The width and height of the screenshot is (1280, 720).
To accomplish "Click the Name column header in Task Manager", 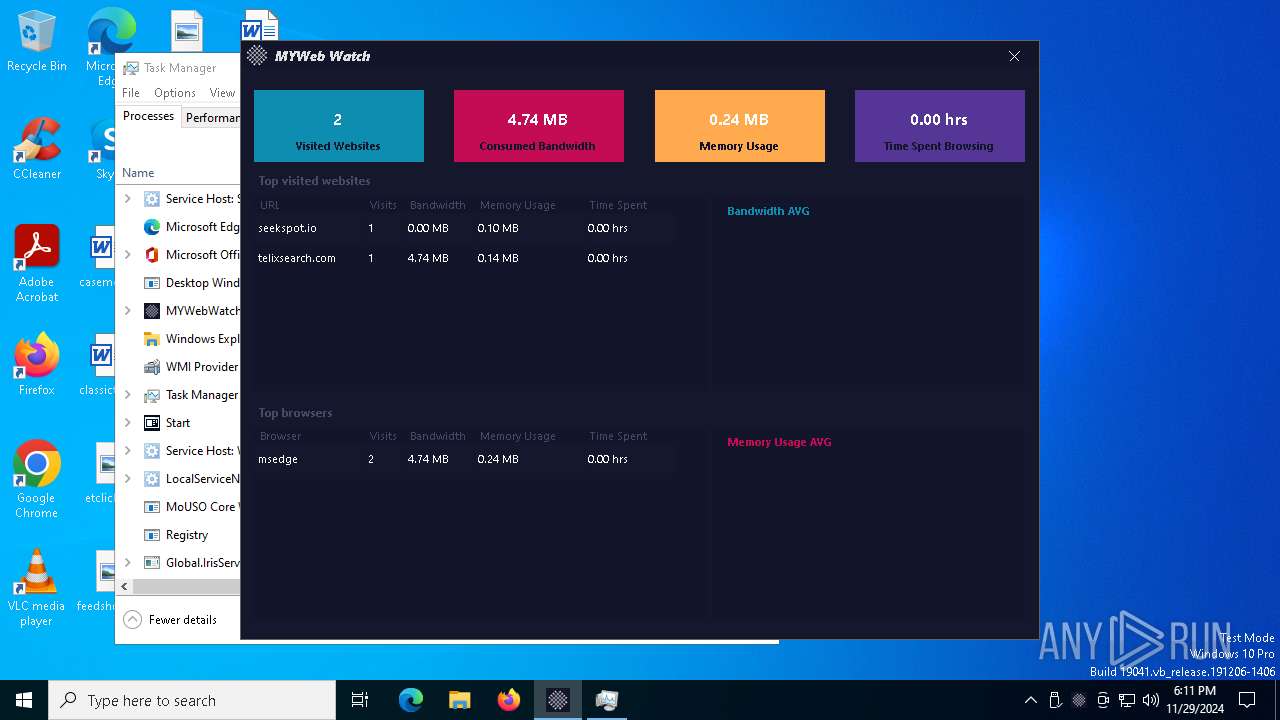I will [138, 173].
